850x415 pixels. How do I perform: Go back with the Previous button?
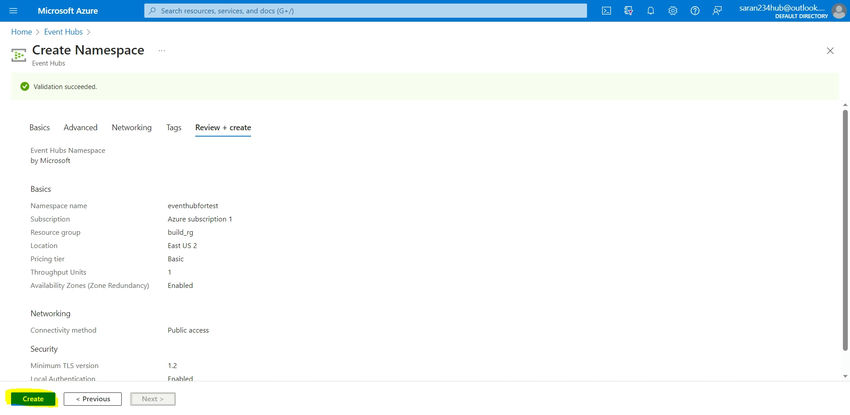[93, 399]
